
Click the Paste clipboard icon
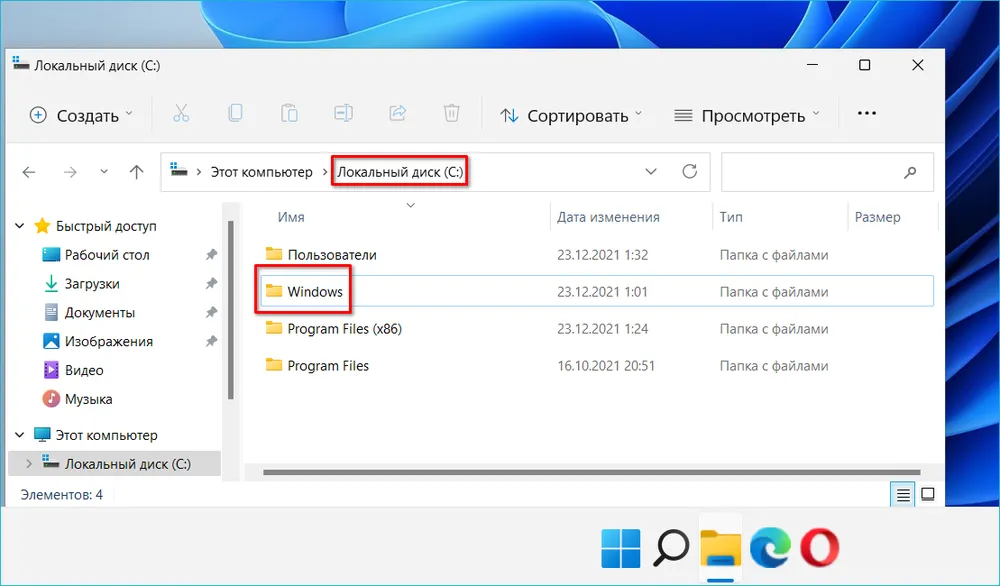point(289,114)
